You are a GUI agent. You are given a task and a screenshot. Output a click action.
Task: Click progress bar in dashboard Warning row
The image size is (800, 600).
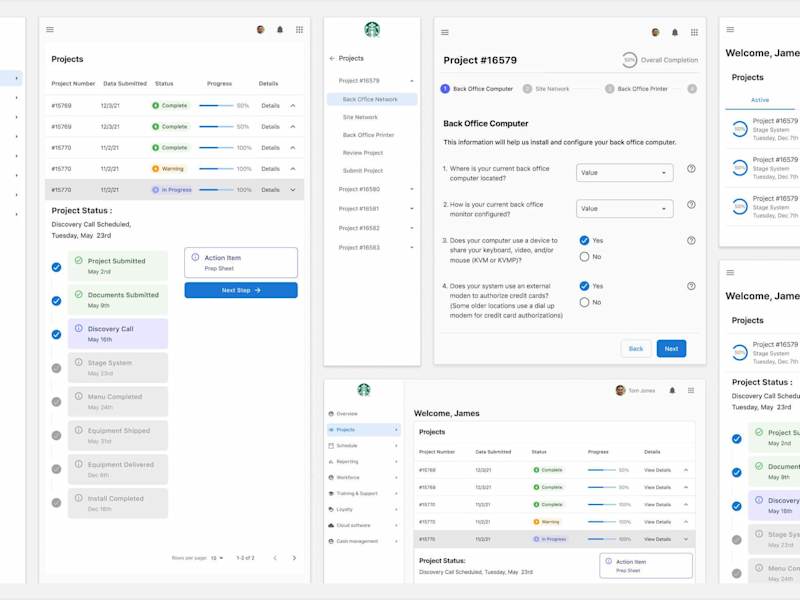tap(602, 522)
